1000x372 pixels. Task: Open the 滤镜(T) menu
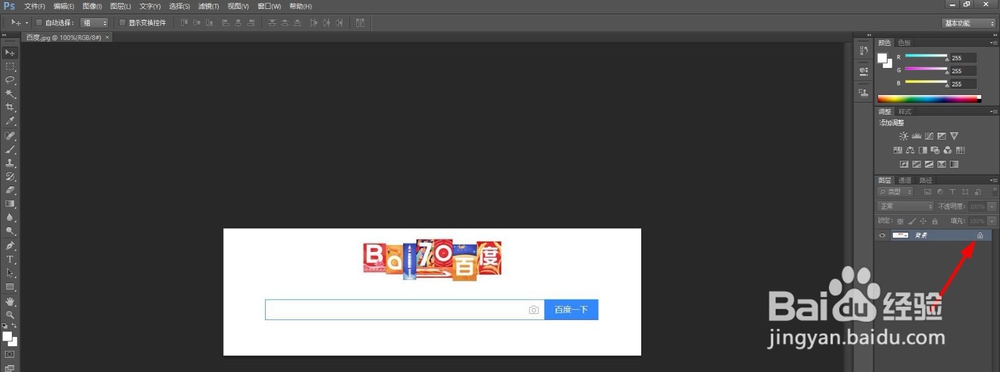point(209,6)
